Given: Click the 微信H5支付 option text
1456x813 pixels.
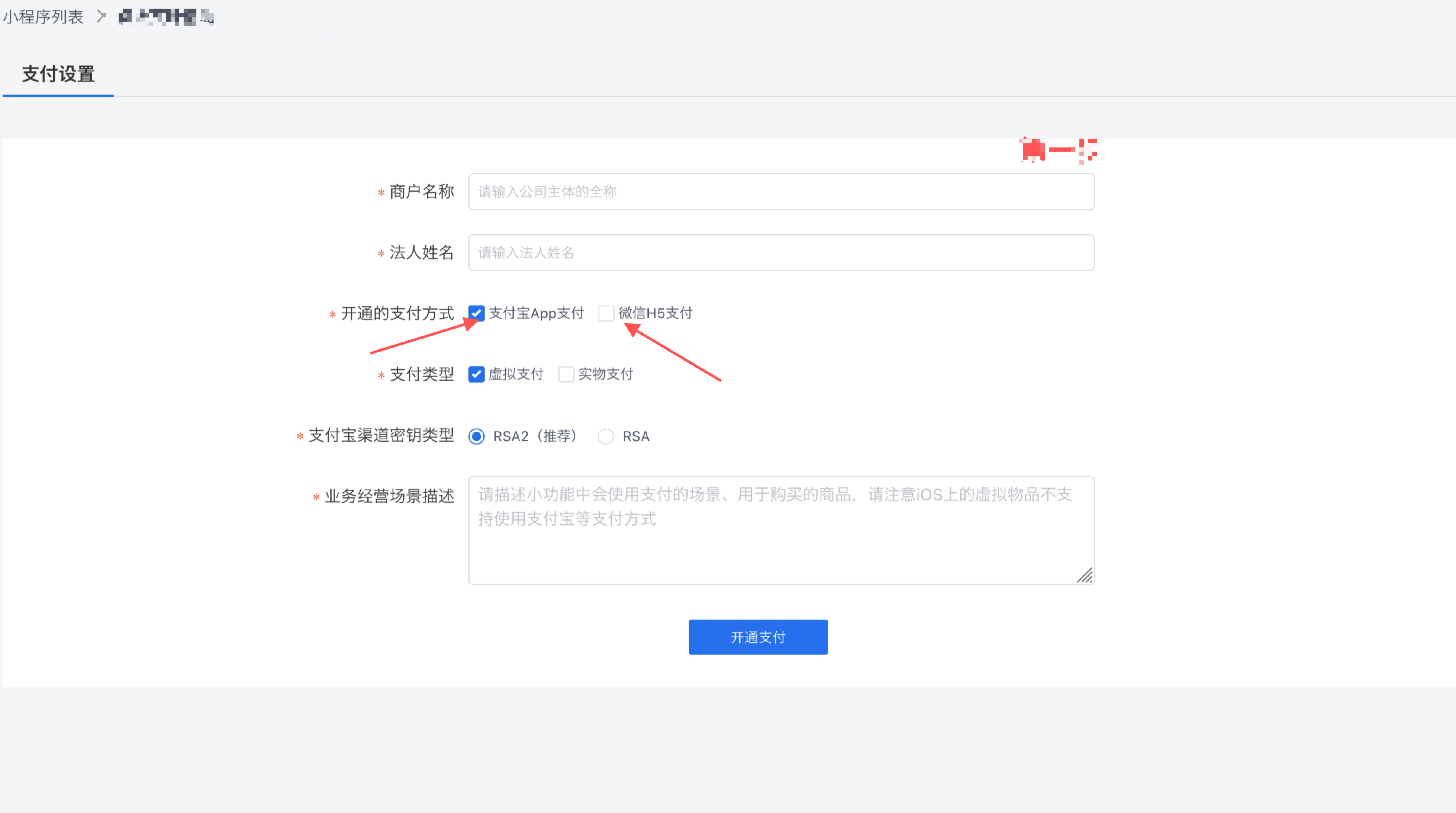Looking at the screenshot, I should pyautogui.click(x=656, y=313).
